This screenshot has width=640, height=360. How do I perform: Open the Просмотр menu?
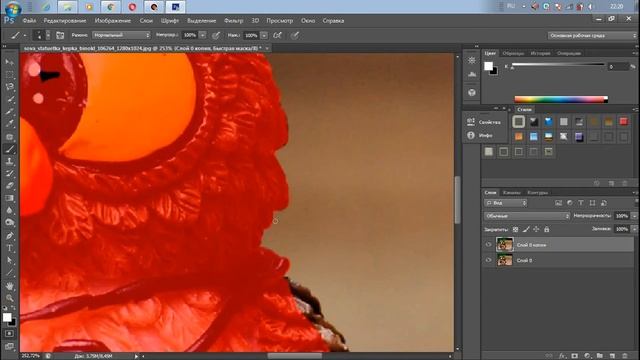coord(280,20)
